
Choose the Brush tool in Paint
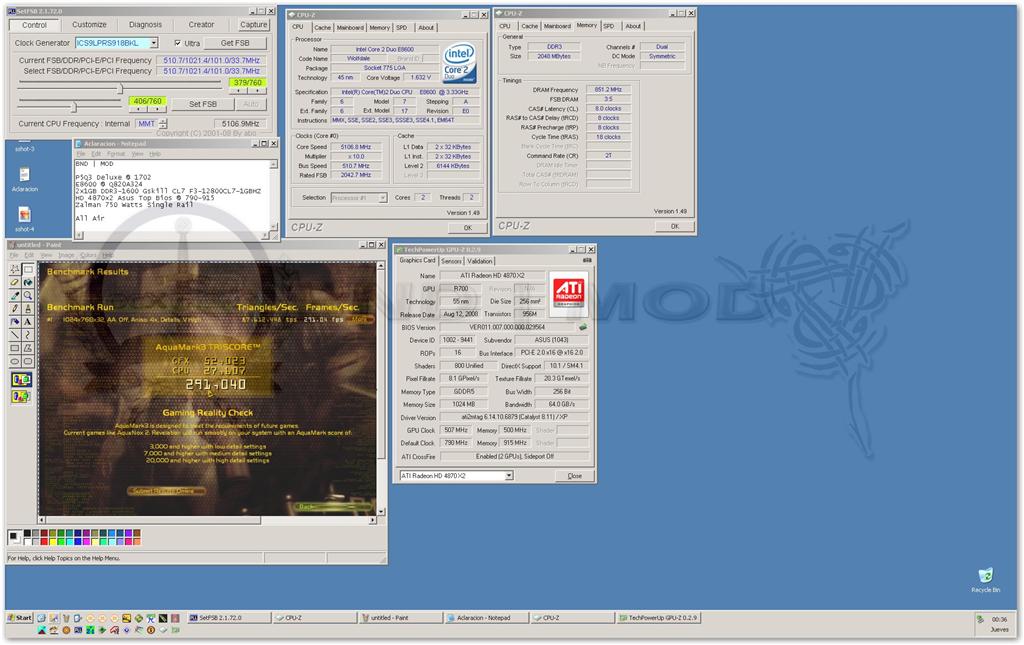(28, 308)
